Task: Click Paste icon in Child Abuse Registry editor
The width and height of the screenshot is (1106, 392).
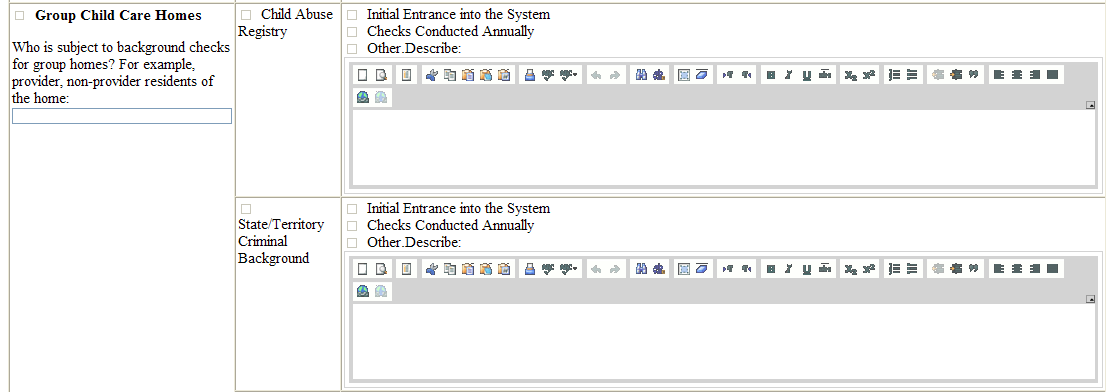Action: 467,75
